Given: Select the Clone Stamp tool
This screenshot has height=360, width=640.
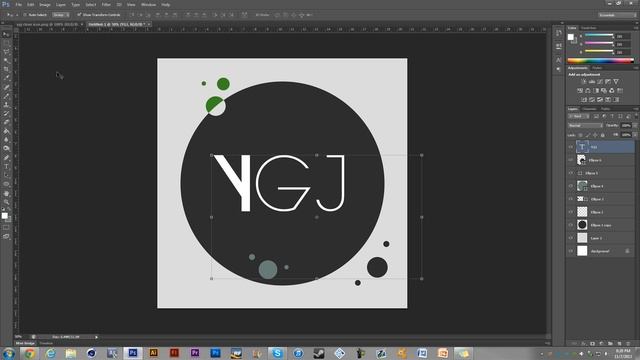Looking at the screenshot, I should click(x=6, y=105).
